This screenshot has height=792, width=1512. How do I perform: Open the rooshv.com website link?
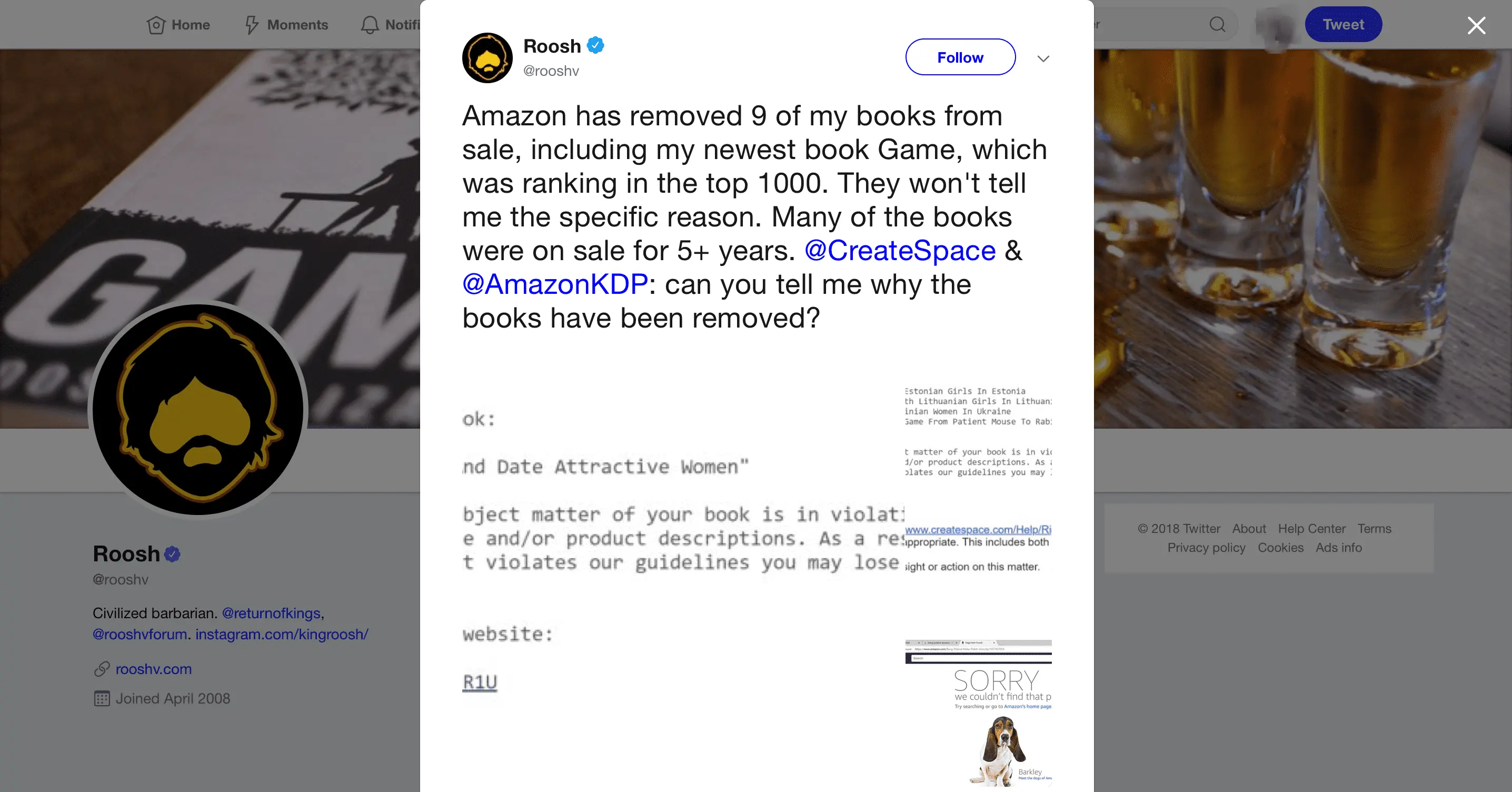(153, 669)
